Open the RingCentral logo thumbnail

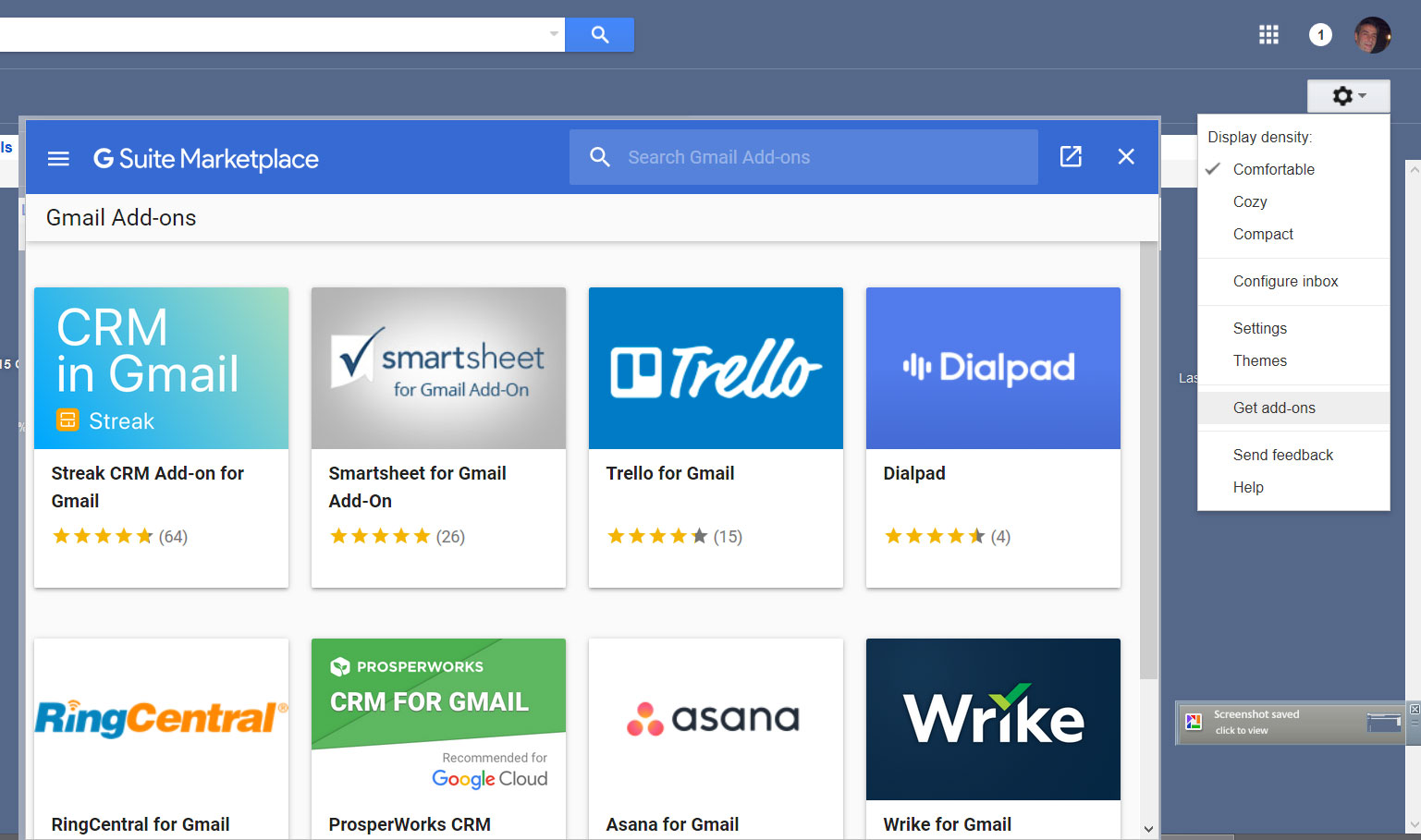(161, 719)
